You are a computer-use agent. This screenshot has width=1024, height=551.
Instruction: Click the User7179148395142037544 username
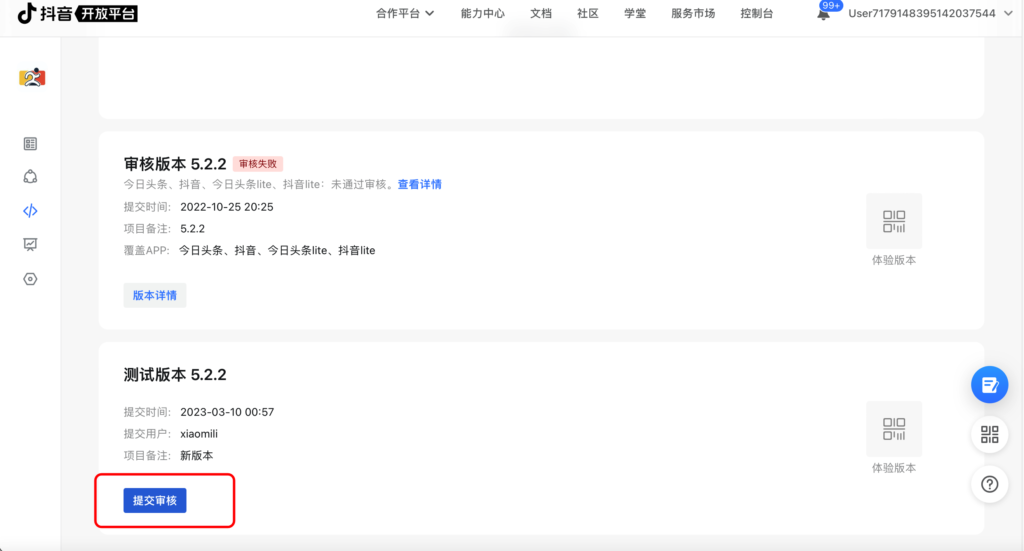coord(921,13)
